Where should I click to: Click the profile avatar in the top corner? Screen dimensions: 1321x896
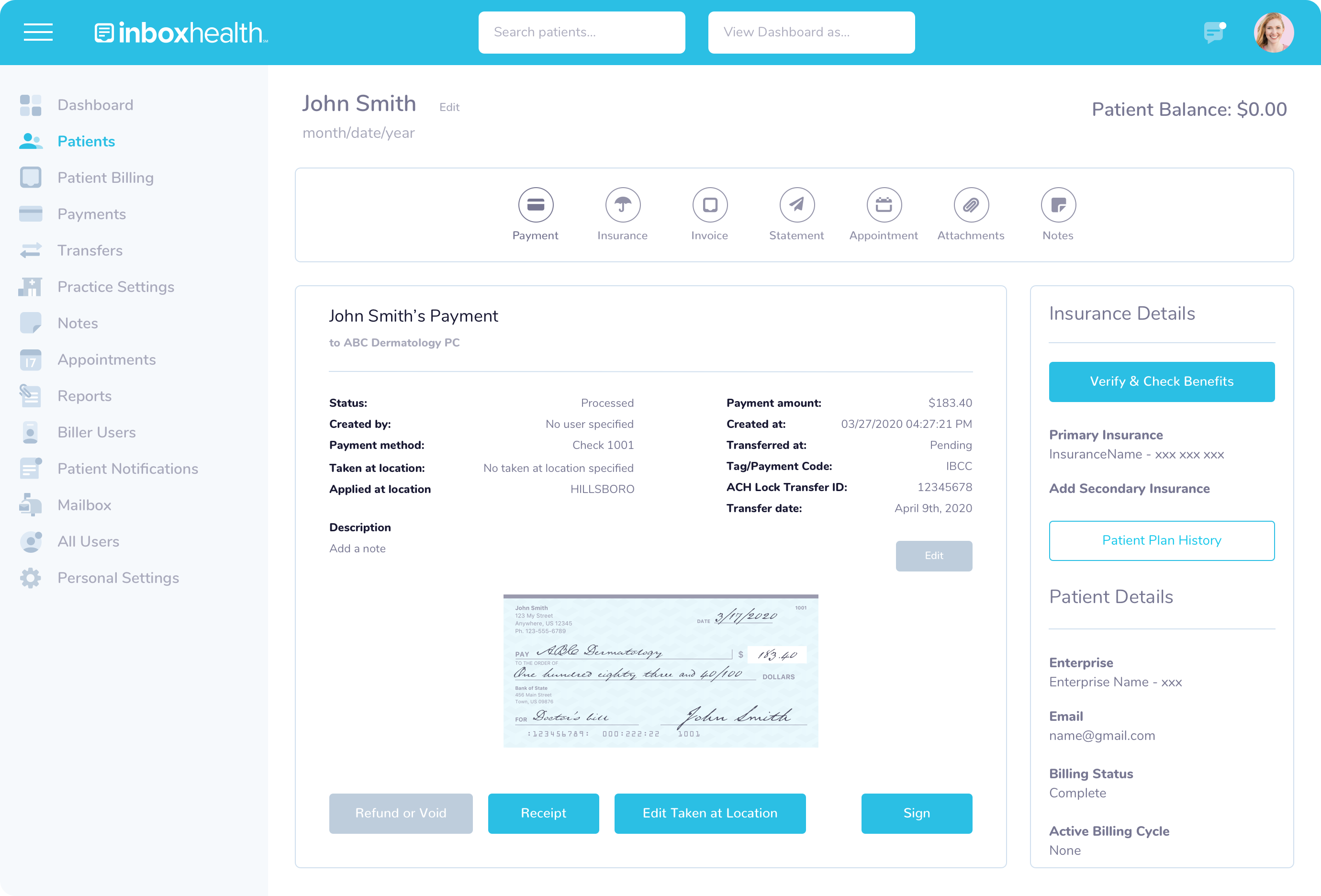pyautogui.click(x=1275, y=33)
